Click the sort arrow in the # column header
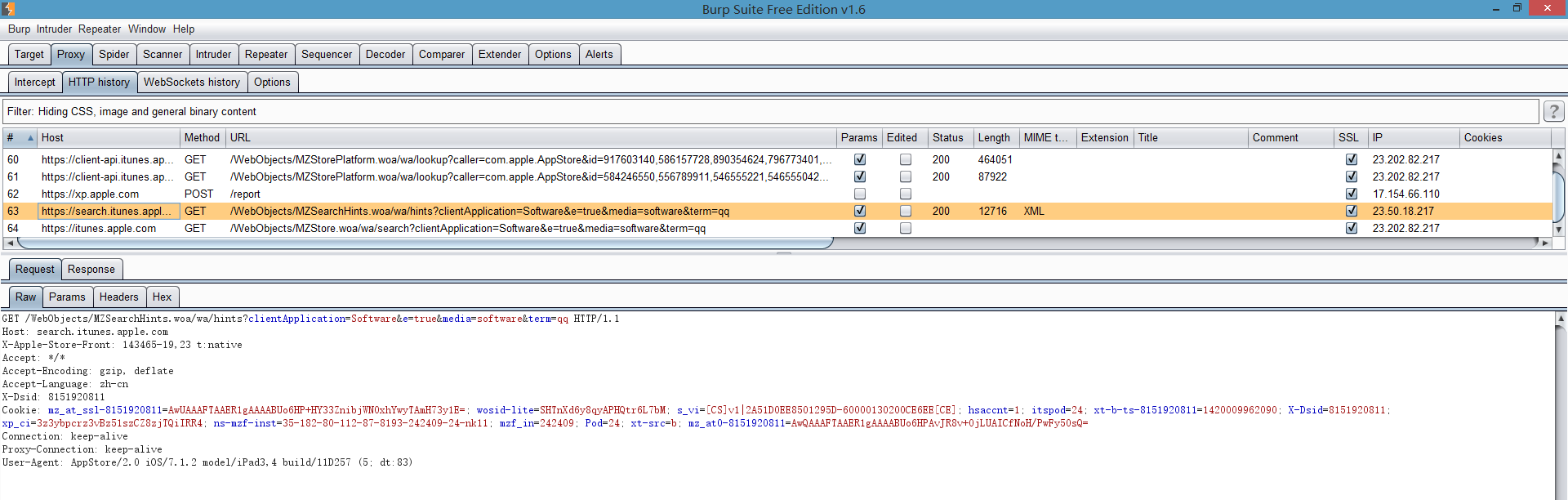 coord(30,138)
